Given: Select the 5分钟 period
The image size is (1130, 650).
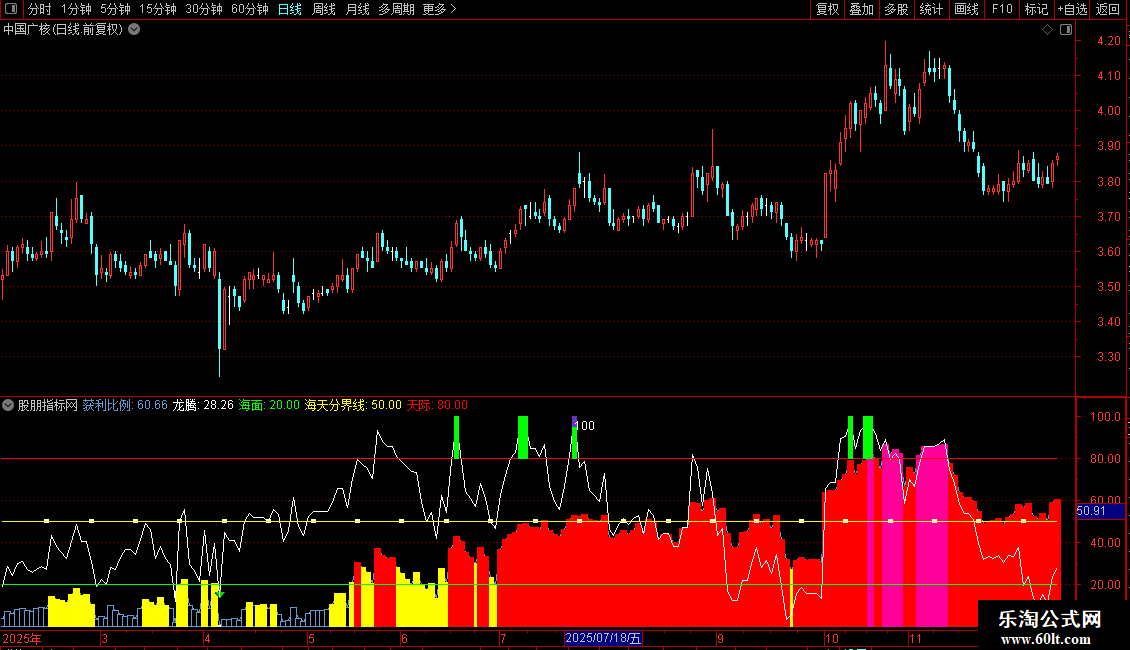Looking at the screenshot, I should coord(115,9).
